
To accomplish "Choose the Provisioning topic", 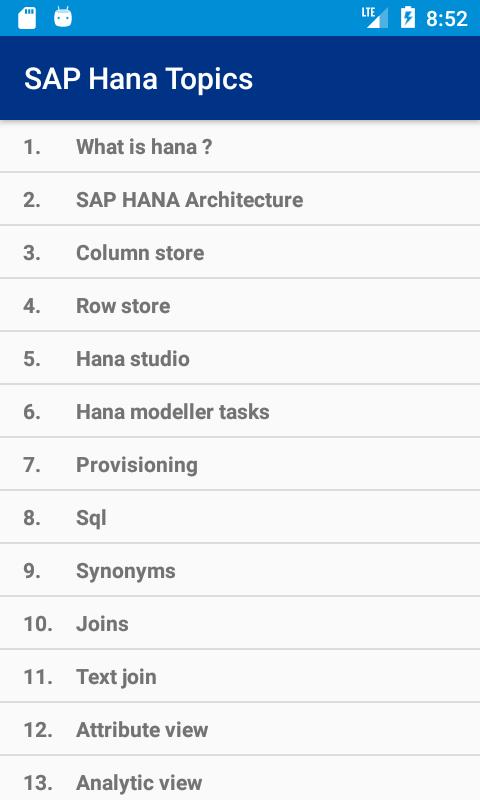I will [240, 465].
